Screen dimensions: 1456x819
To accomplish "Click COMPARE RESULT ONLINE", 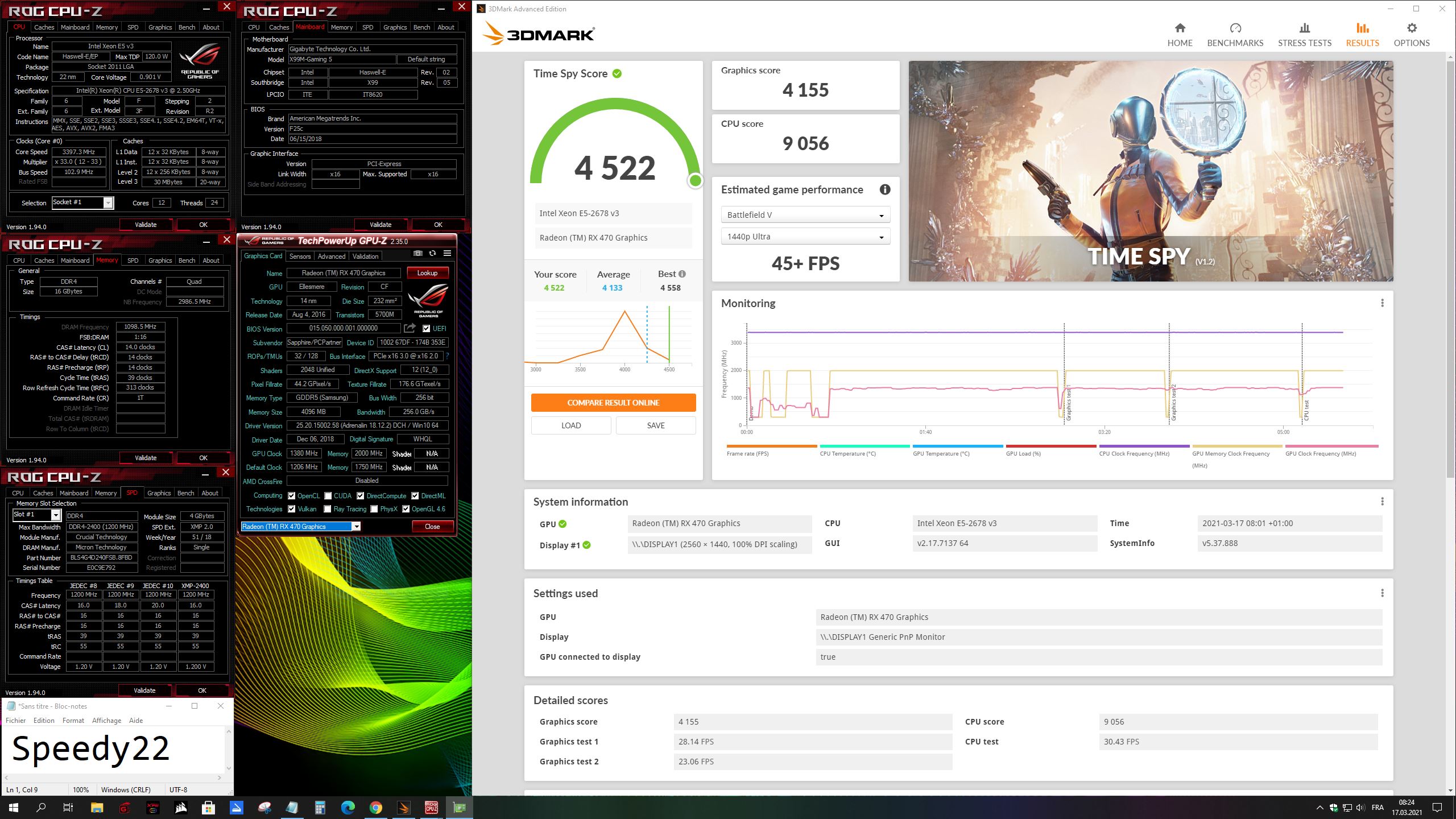I will (x=613, y=403).
